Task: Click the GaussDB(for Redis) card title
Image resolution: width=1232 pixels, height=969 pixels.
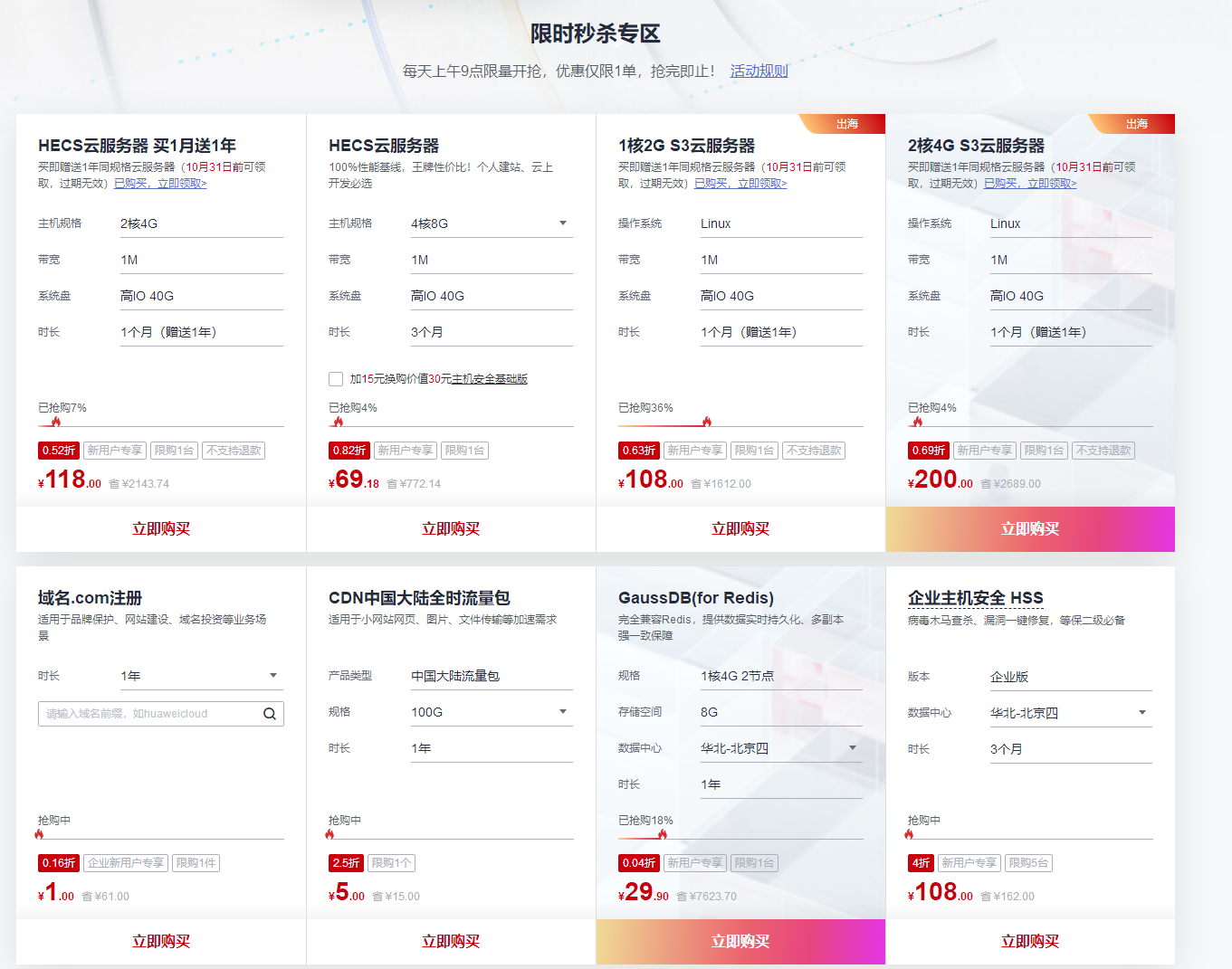Action: pos(696,598)
